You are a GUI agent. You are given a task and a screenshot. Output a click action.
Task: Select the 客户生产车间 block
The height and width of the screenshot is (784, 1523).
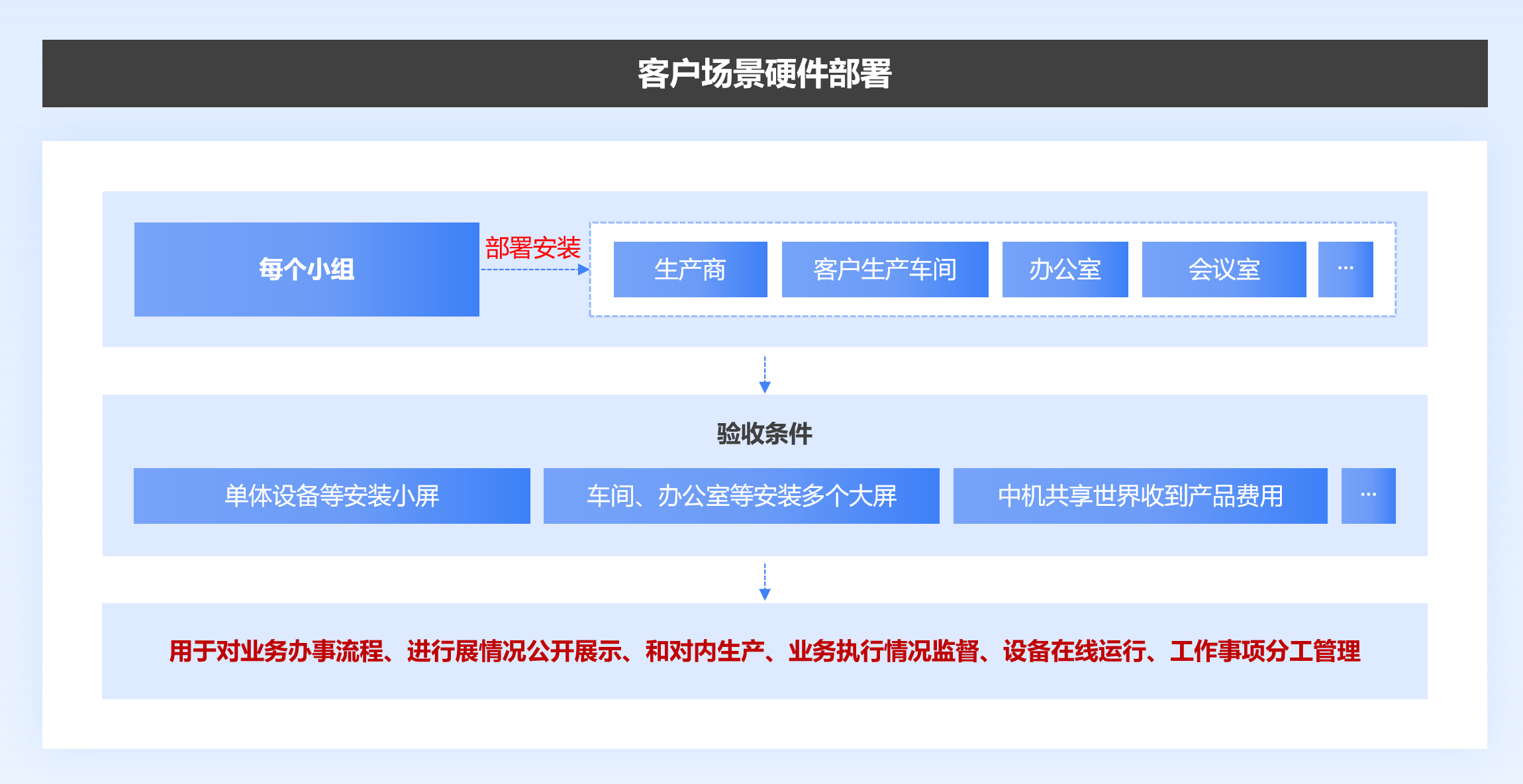click(885, 269)
